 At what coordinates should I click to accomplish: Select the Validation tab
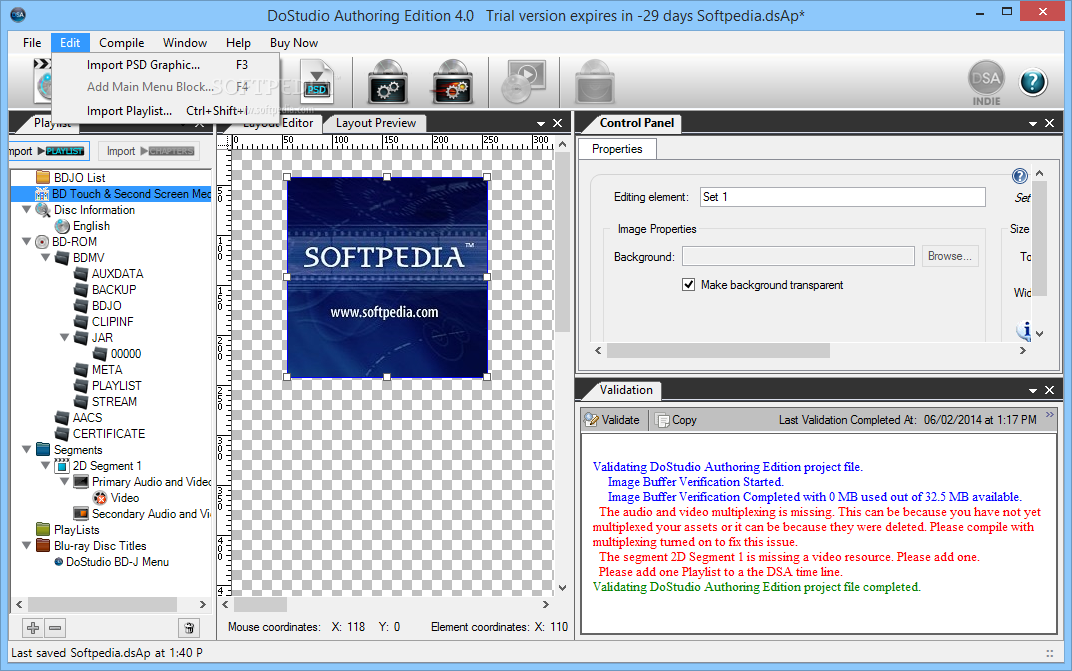pyautogui.click(x=626, y=390)
